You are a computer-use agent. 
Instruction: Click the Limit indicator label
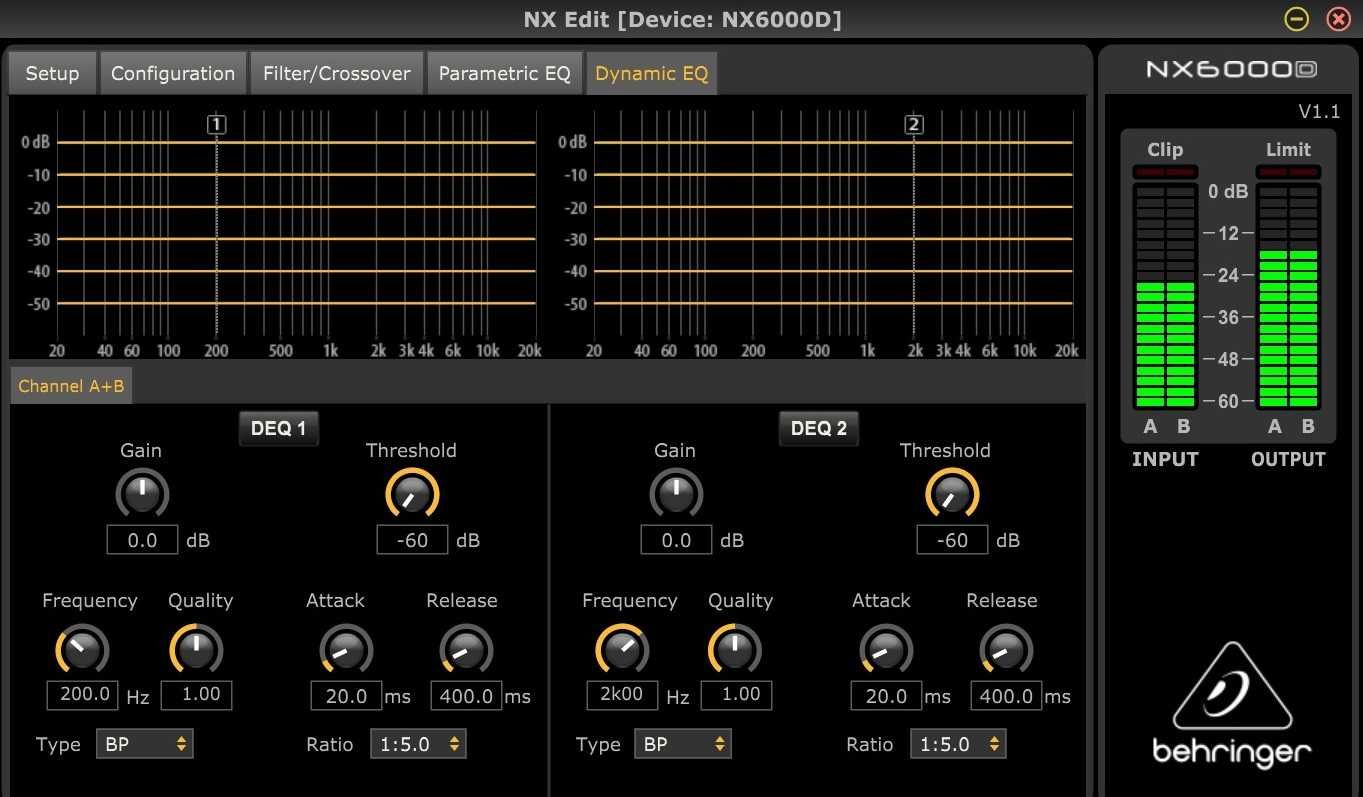[1288, 150]
